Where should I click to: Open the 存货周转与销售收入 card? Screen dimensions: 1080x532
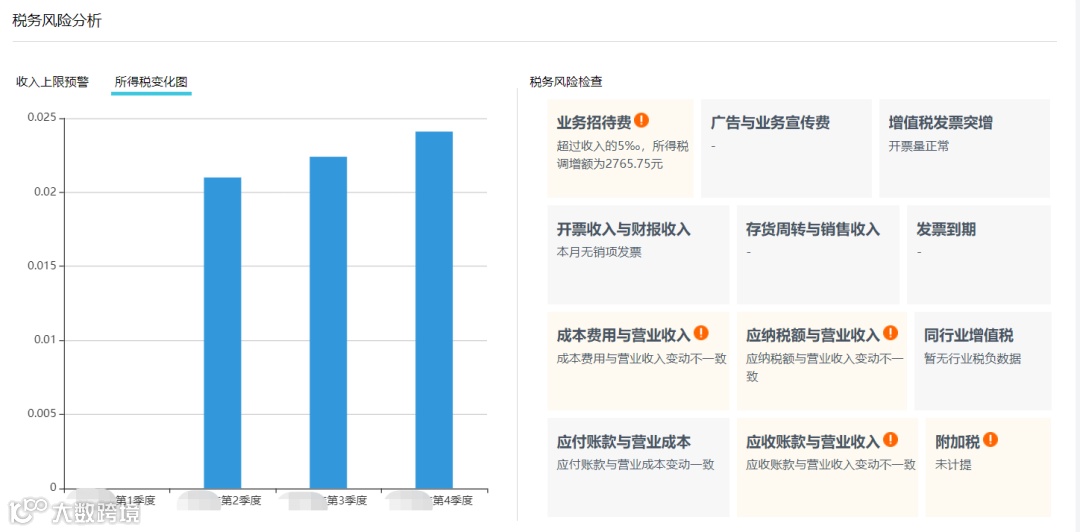tap(818, 254)
